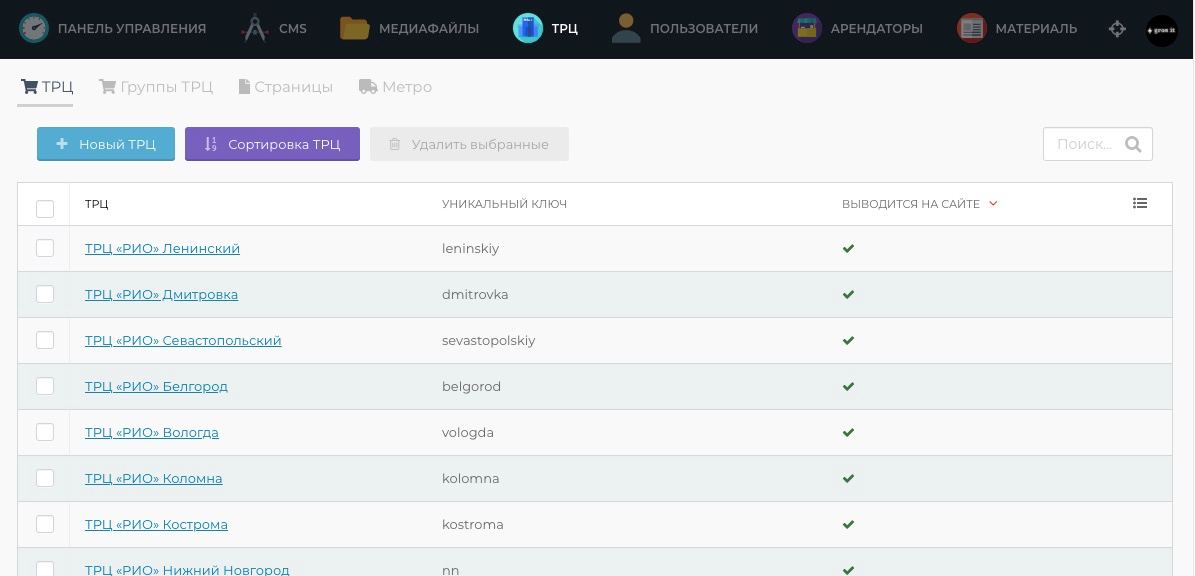Select the key text kostroma
This screenshot has width=1195, height=576.
[x=473, y=524]
